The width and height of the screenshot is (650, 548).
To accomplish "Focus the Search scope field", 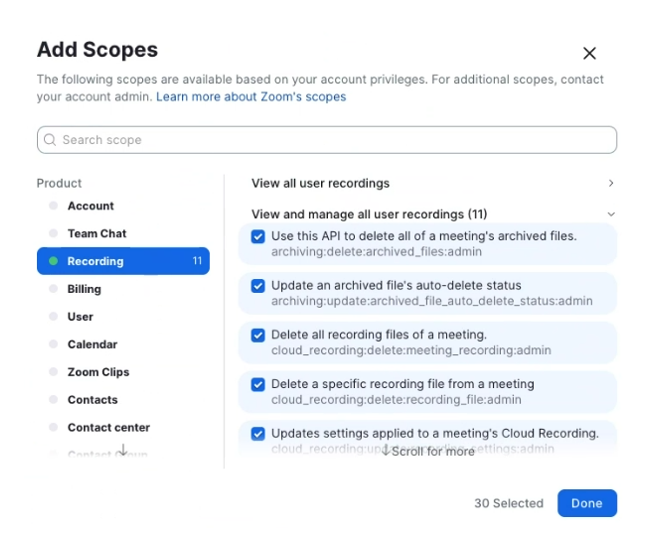I will pyautogui.click(x=327, y=140).
